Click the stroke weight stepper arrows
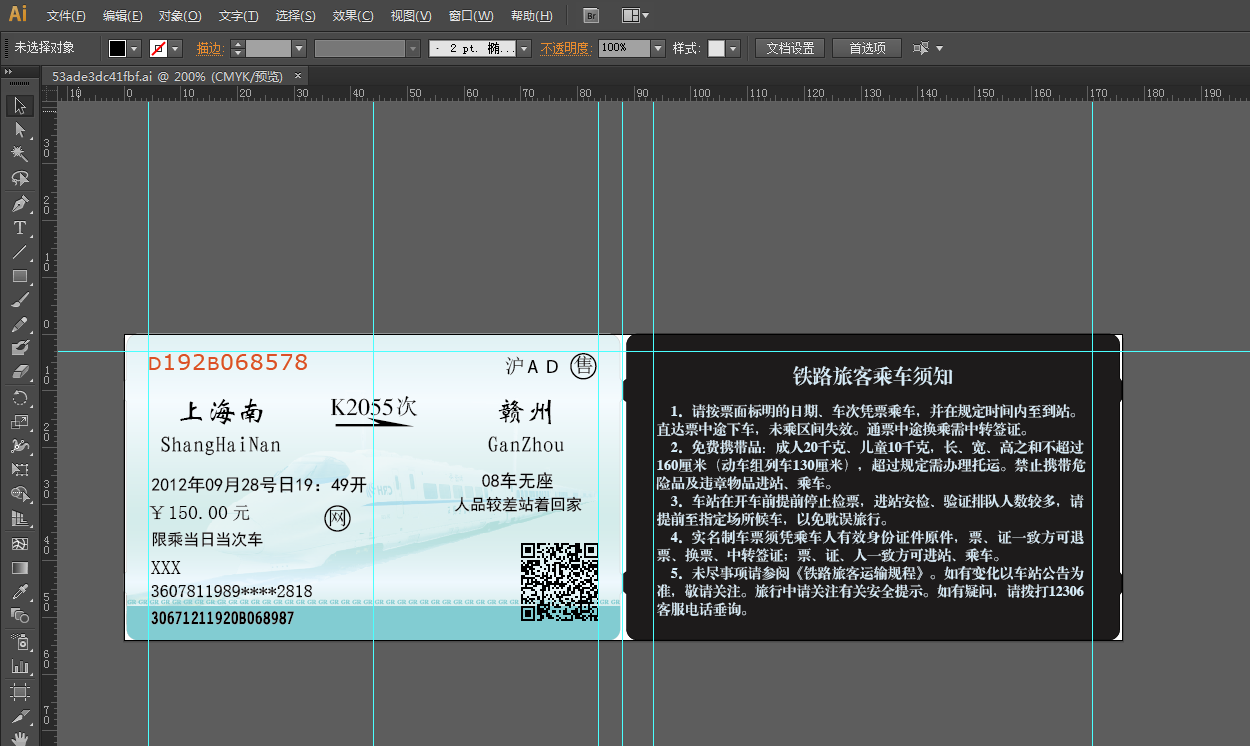This screenshot has height=746, width=1250. click(x=237, y=48)
